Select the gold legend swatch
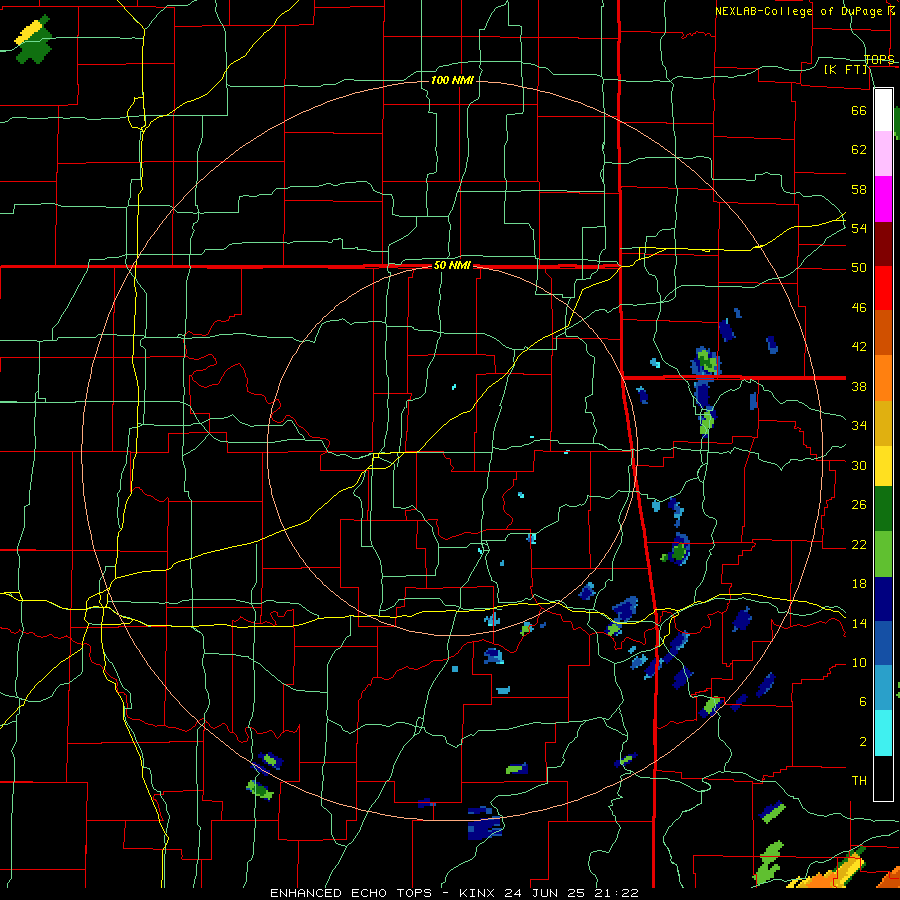The image size is (900, 900). point(883,423)
